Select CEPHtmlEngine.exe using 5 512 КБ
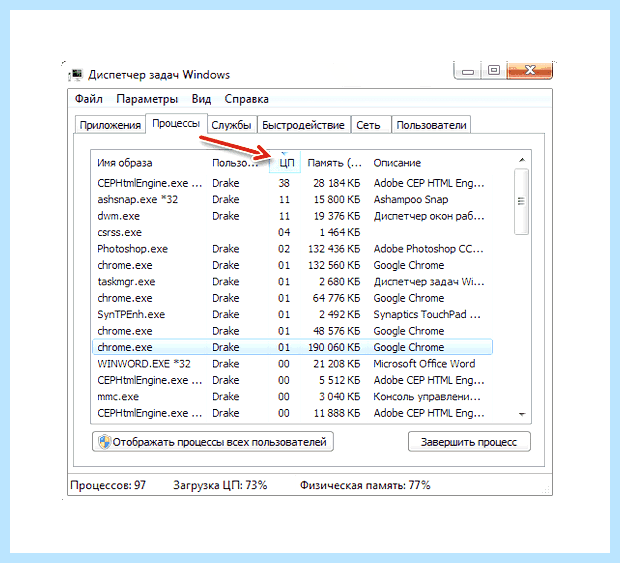620x563 pixels. [x=293, y=380]
